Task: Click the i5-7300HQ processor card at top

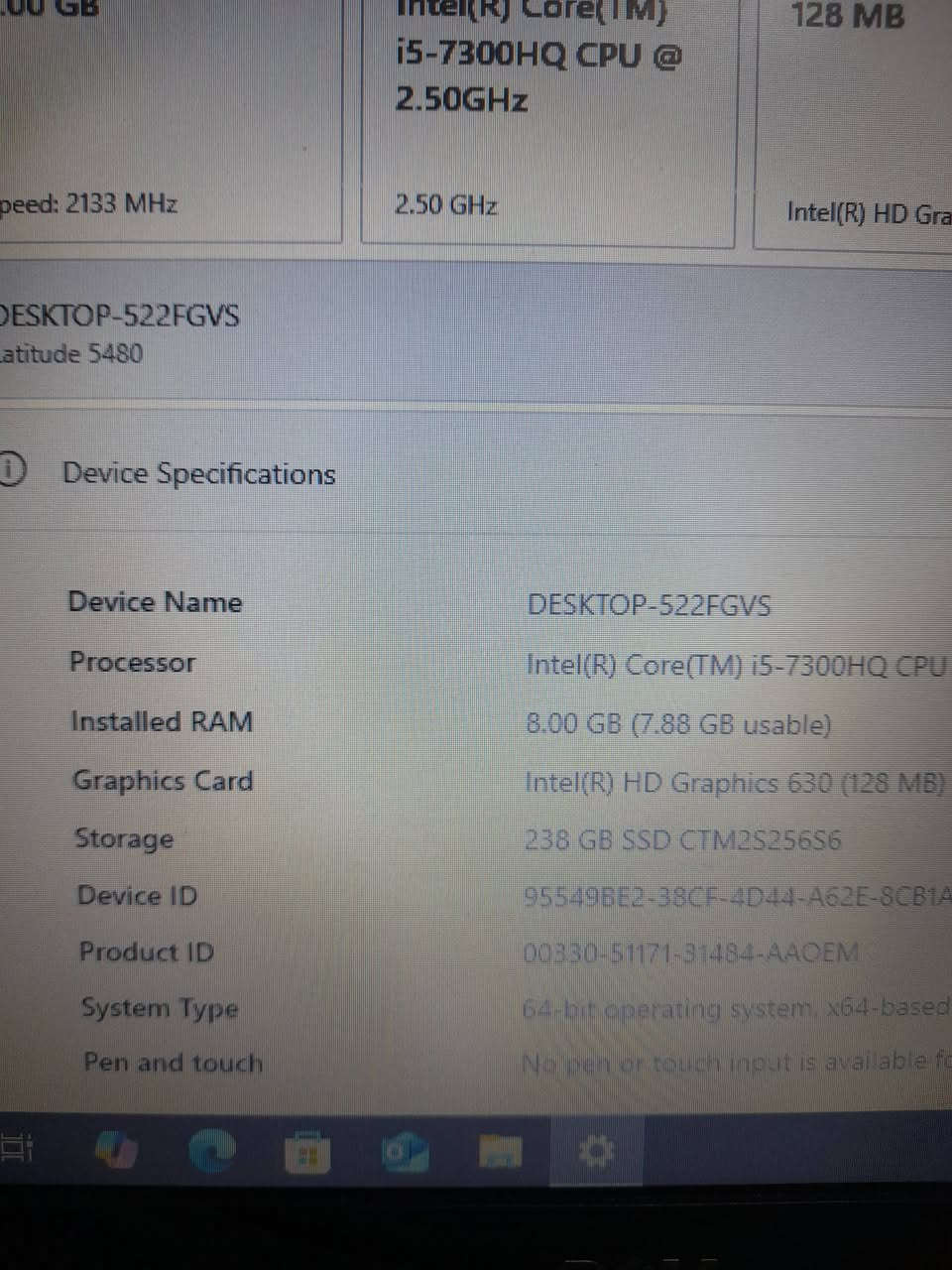Action: 548,119
